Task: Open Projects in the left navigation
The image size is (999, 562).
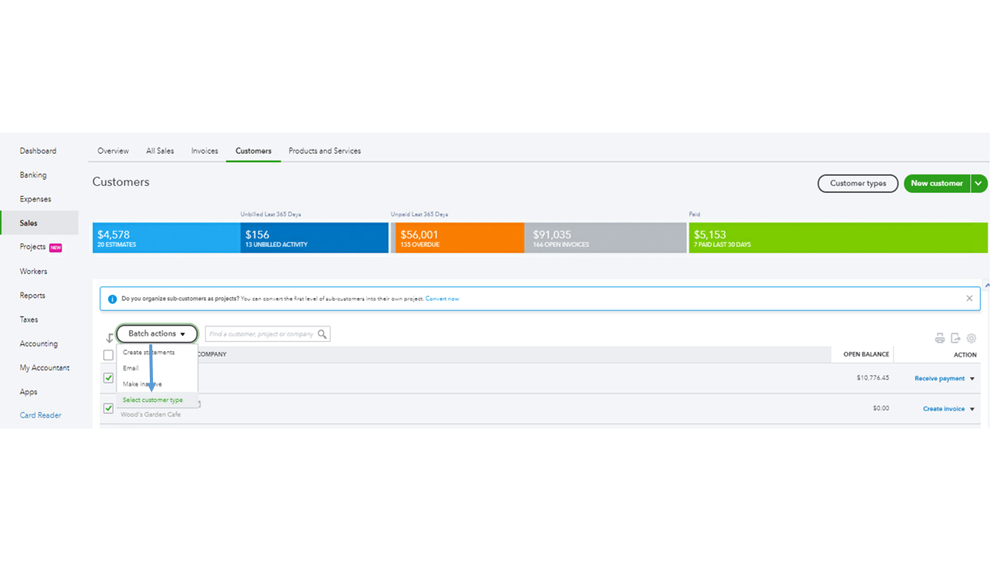Action: [x=32, y=247]
